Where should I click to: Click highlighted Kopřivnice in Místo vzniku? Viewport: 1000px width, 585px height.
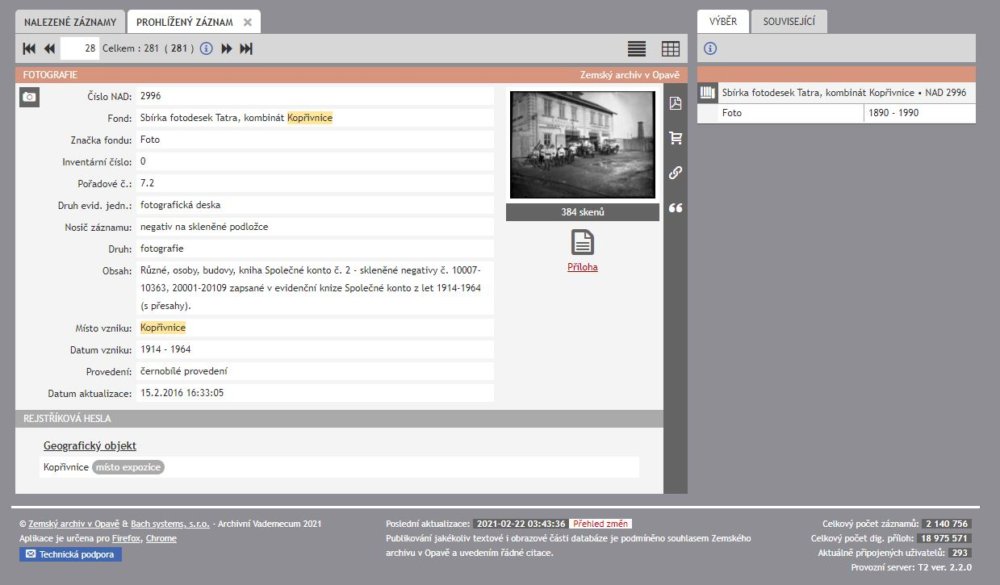[x=163, y=328]
